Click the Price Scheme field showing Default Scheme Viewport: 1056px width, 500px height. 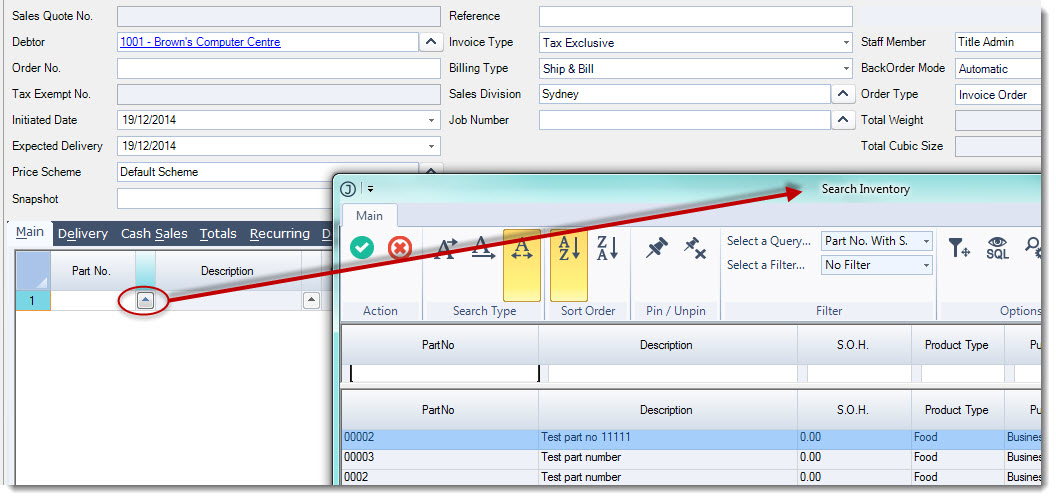[268, 172]
